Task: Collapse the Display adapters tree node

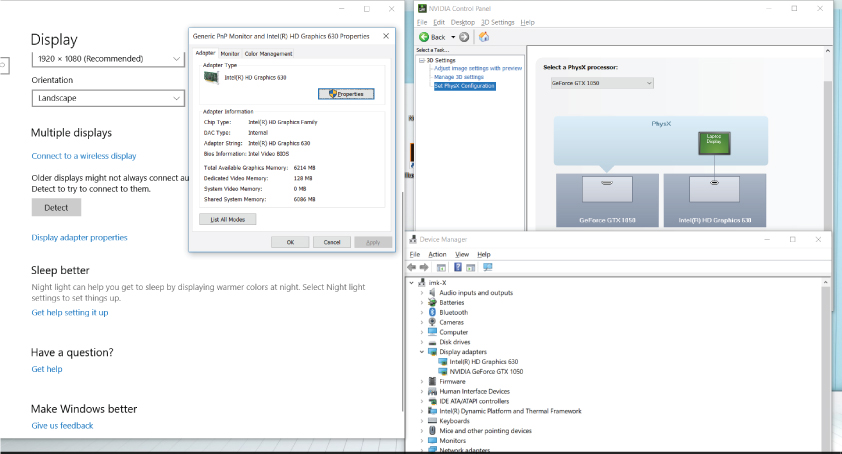Action: [422, 352]
